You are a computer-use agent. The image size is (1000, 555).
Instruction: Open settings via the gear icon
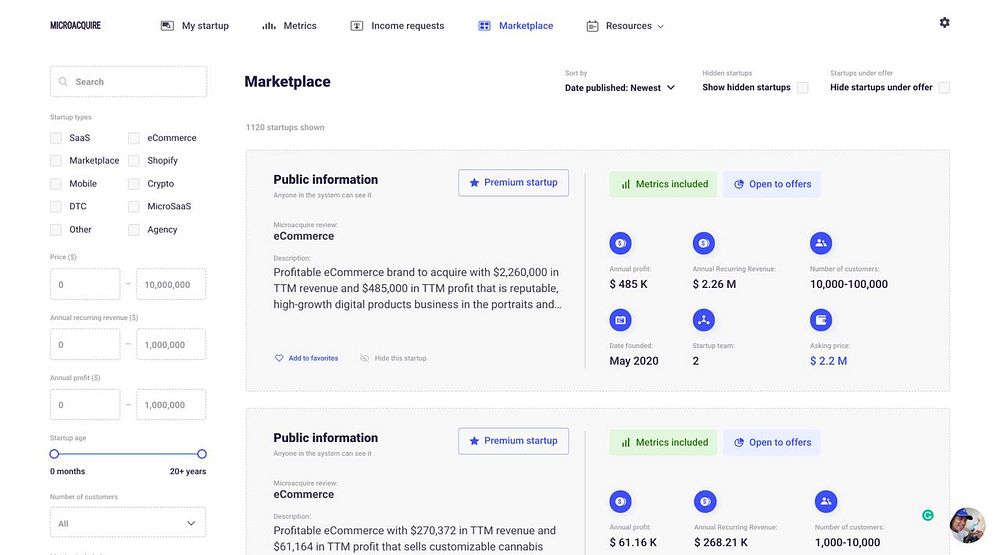click(x=944, y=23)
